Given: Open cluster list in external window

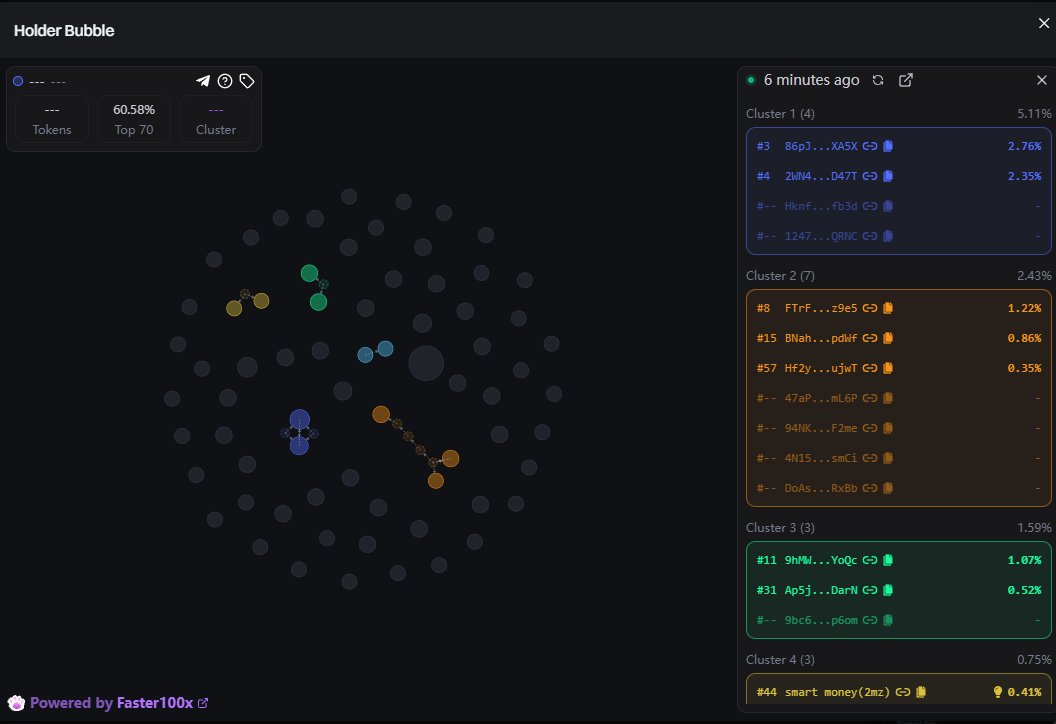Looking at the screenshot, I should coord(906,80).
